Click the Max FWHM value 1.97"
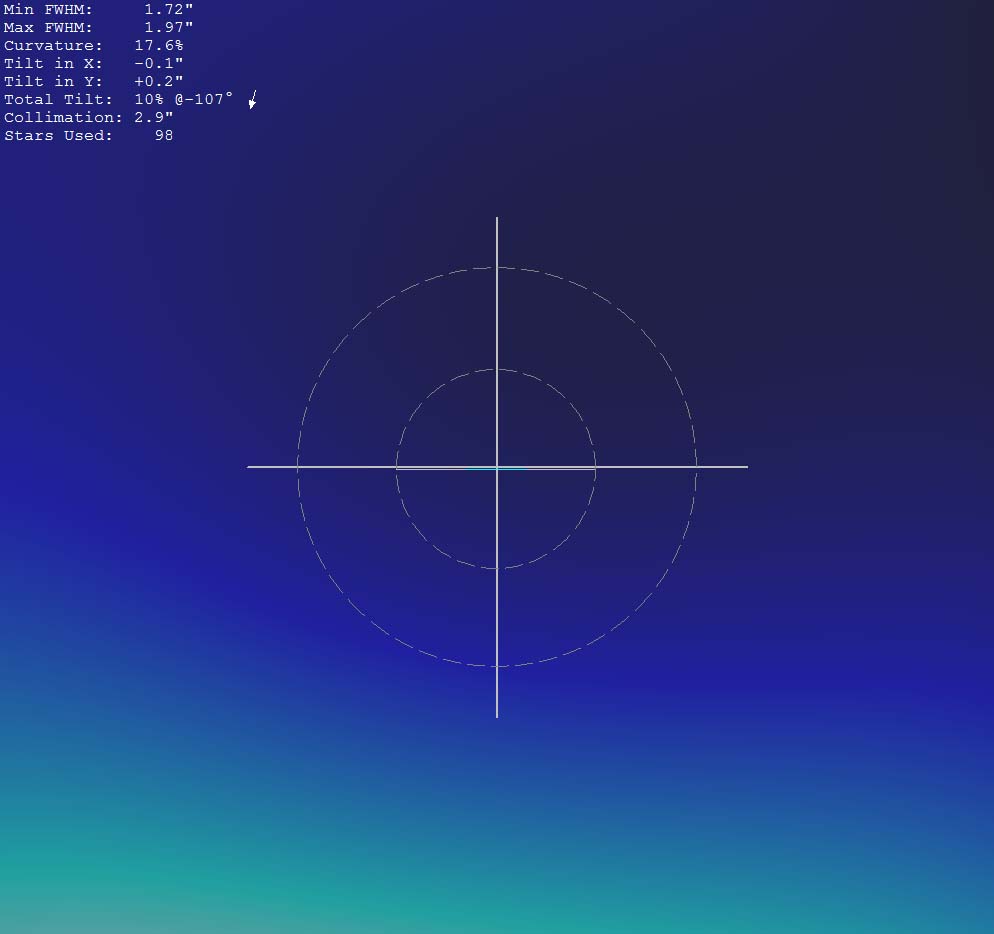 tap(169, 27)
